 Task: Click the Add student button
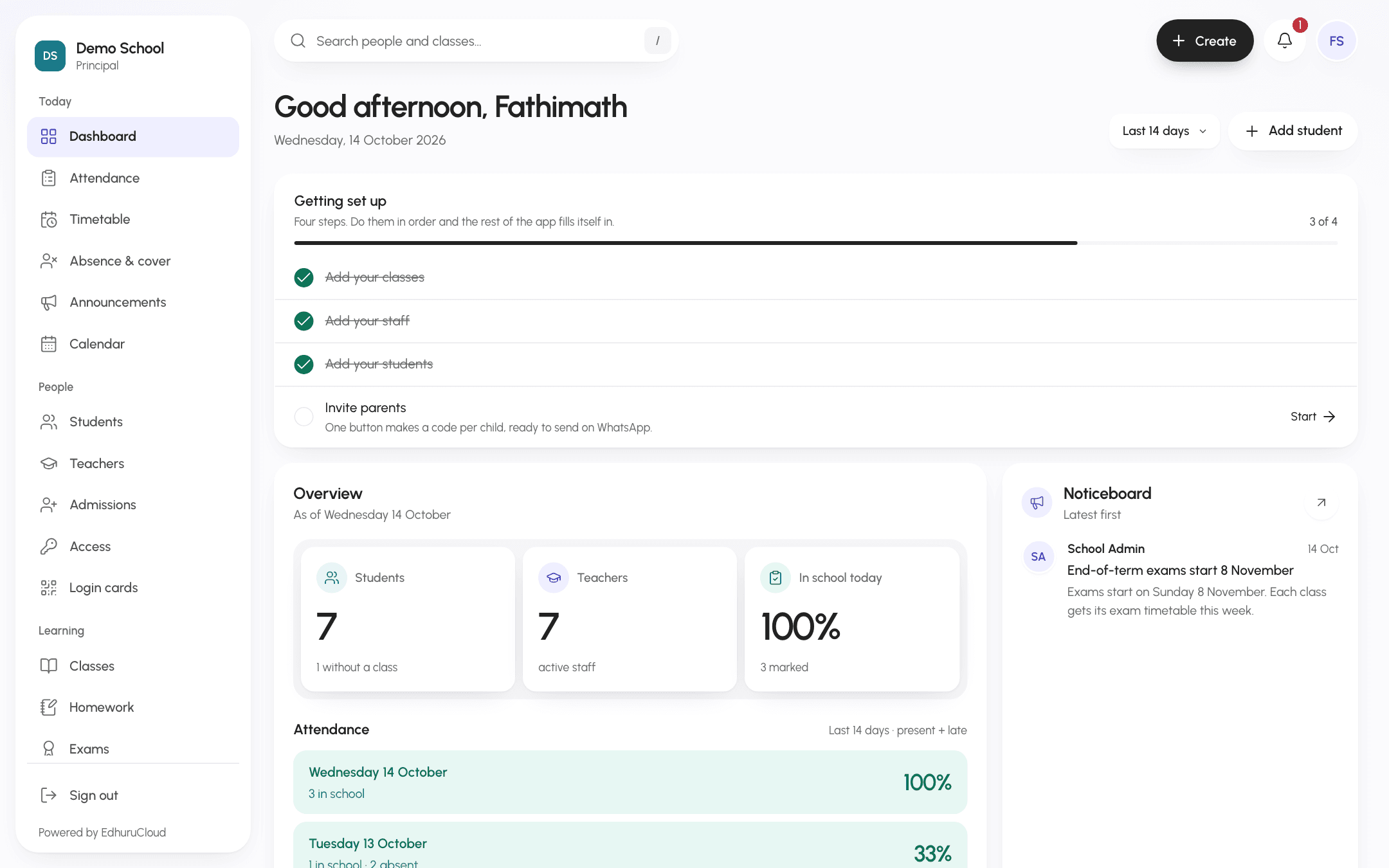click(1293, 131)
